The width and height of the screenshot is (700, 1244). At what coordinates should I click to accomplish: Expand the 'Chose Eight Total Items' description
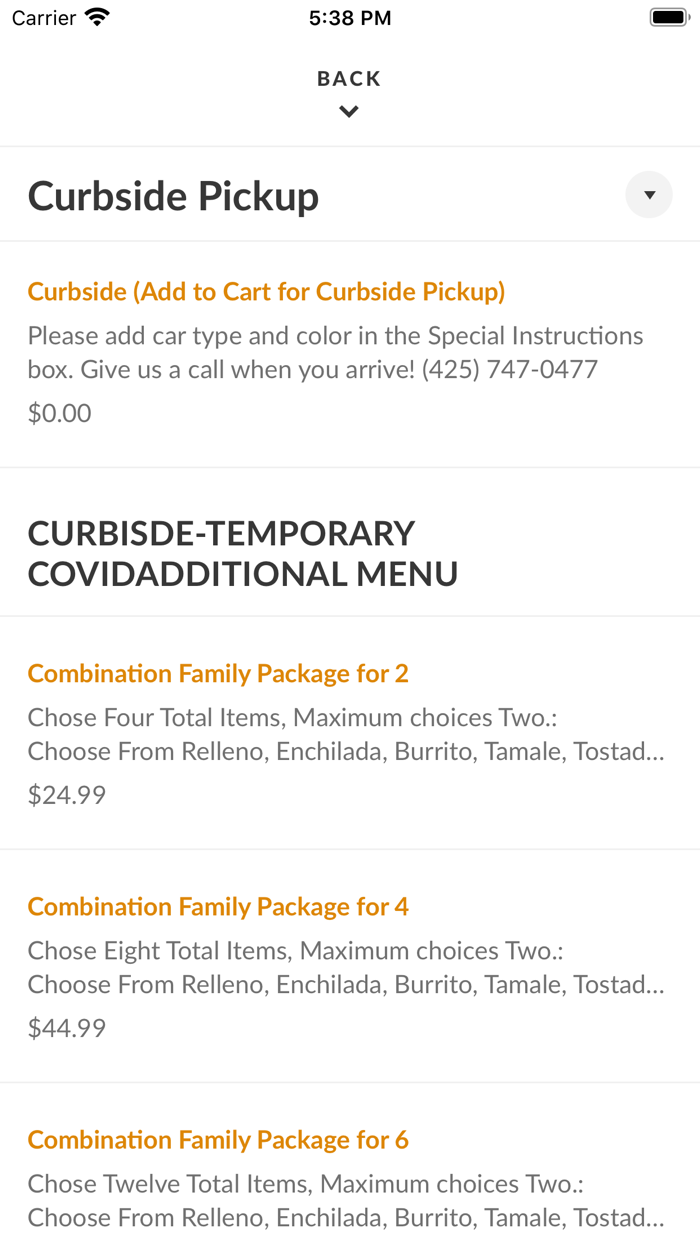(345, 967)
